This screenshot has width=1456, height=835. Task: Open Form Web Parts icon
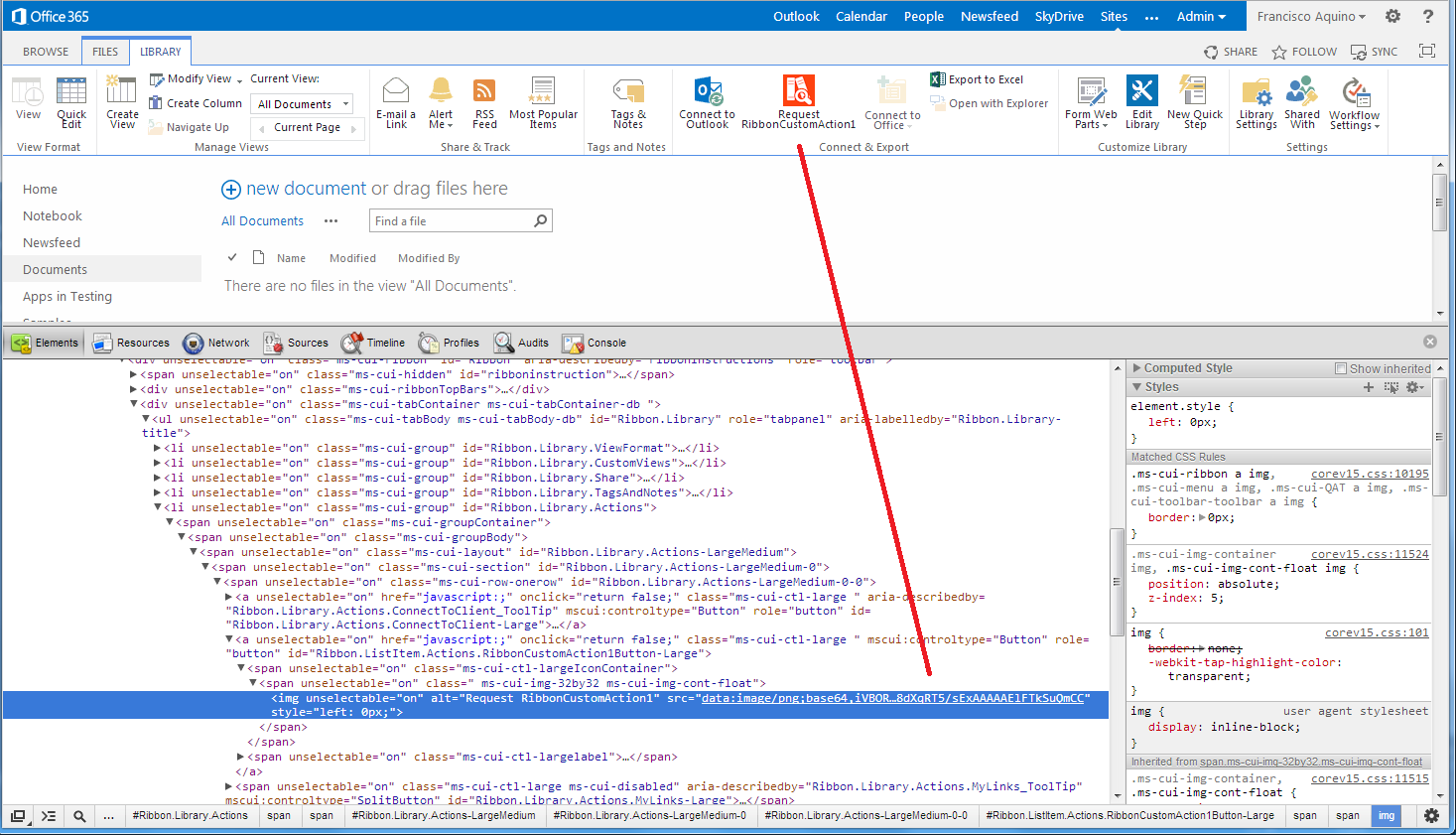click(1091, 90)
